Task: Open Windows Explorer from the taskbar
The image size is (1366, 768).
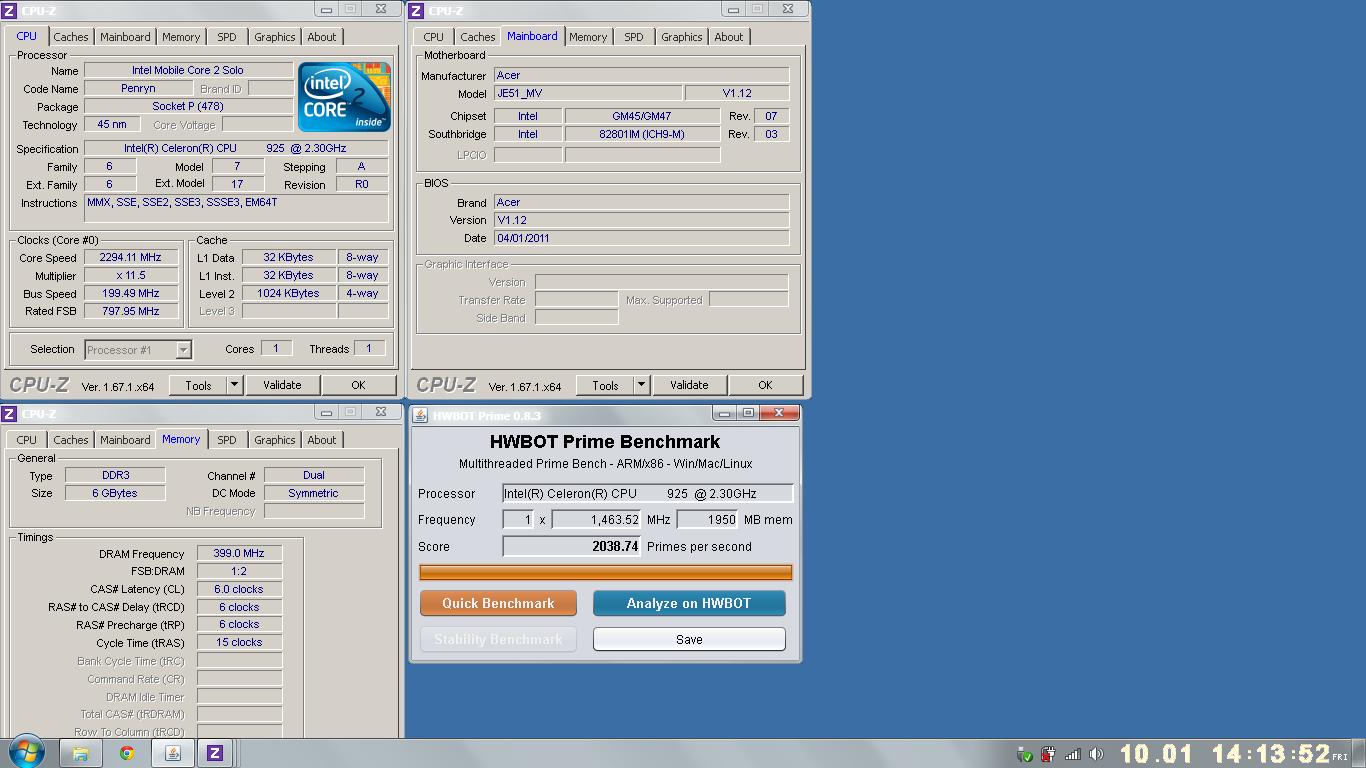Action: tap(80, 754)
